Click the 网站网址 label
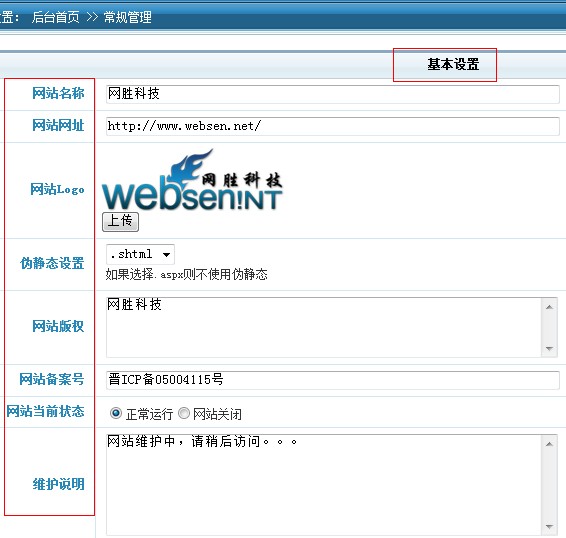 coord(58,125)
